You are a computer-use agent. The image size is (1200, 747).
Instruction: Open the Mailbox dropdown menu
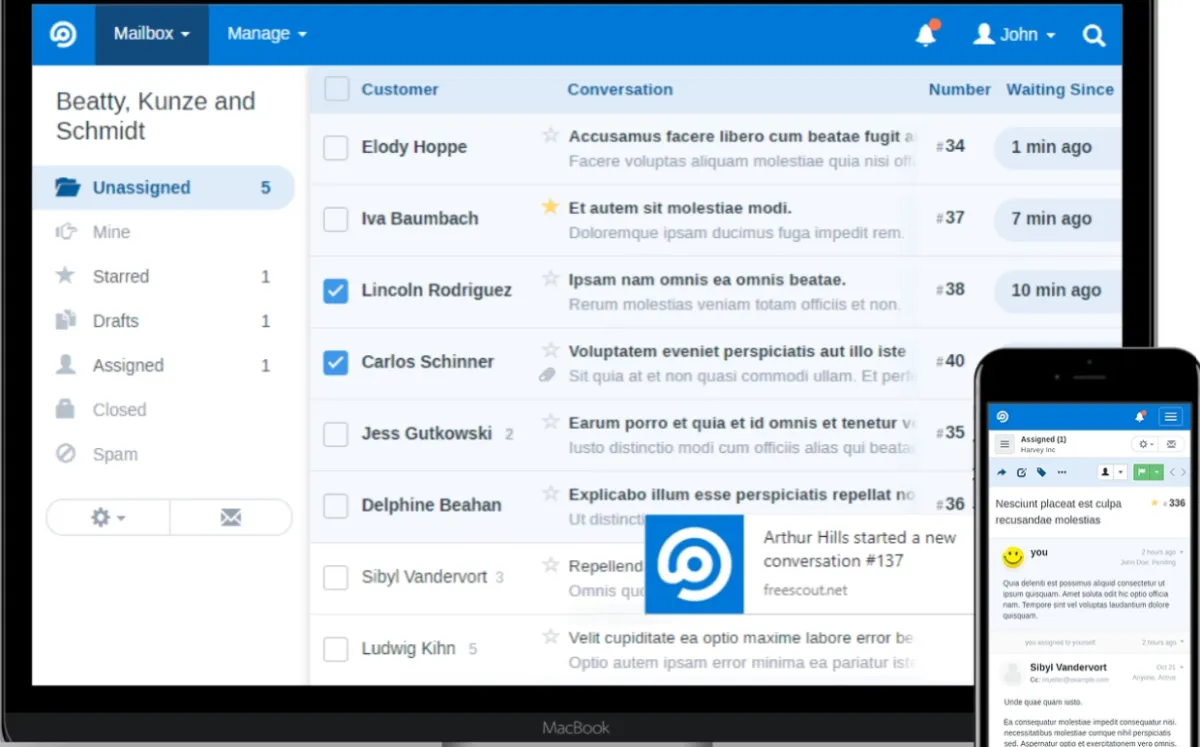click(152, 34)
